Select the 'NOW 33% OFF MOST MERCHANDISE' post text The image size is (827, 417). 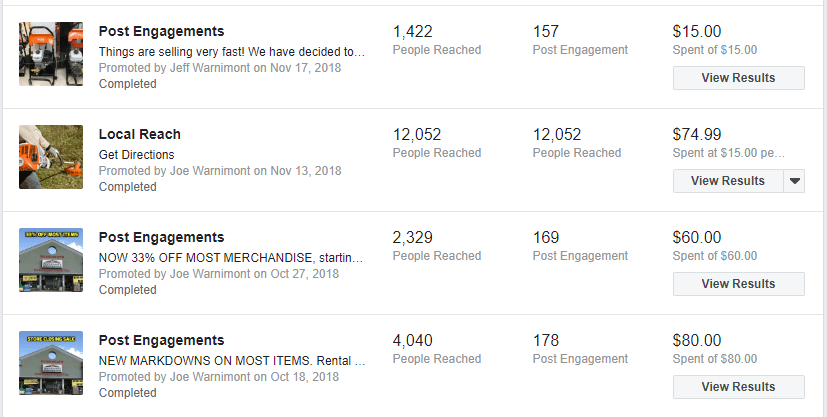pos(231,258)
